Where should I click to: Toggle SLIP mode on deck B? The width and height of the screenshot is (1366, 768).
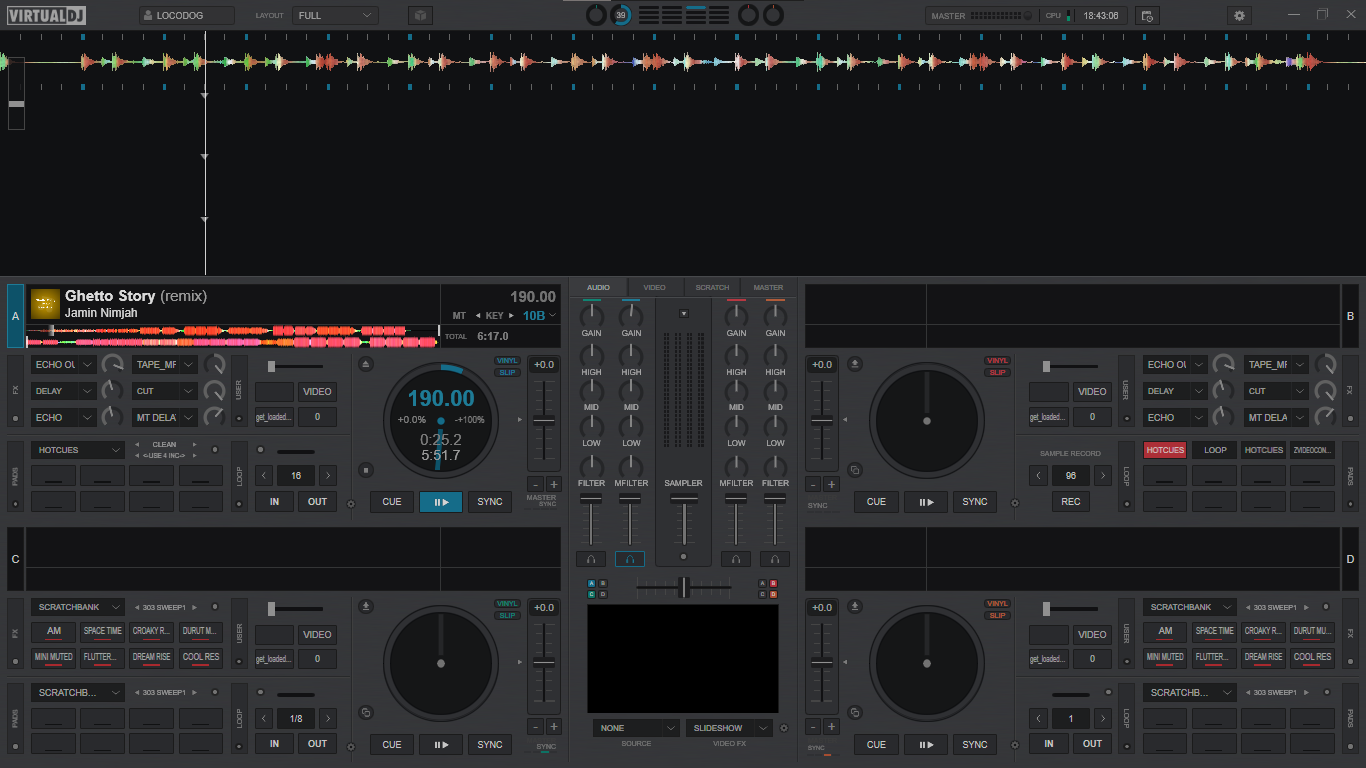(x=997, y=373)
